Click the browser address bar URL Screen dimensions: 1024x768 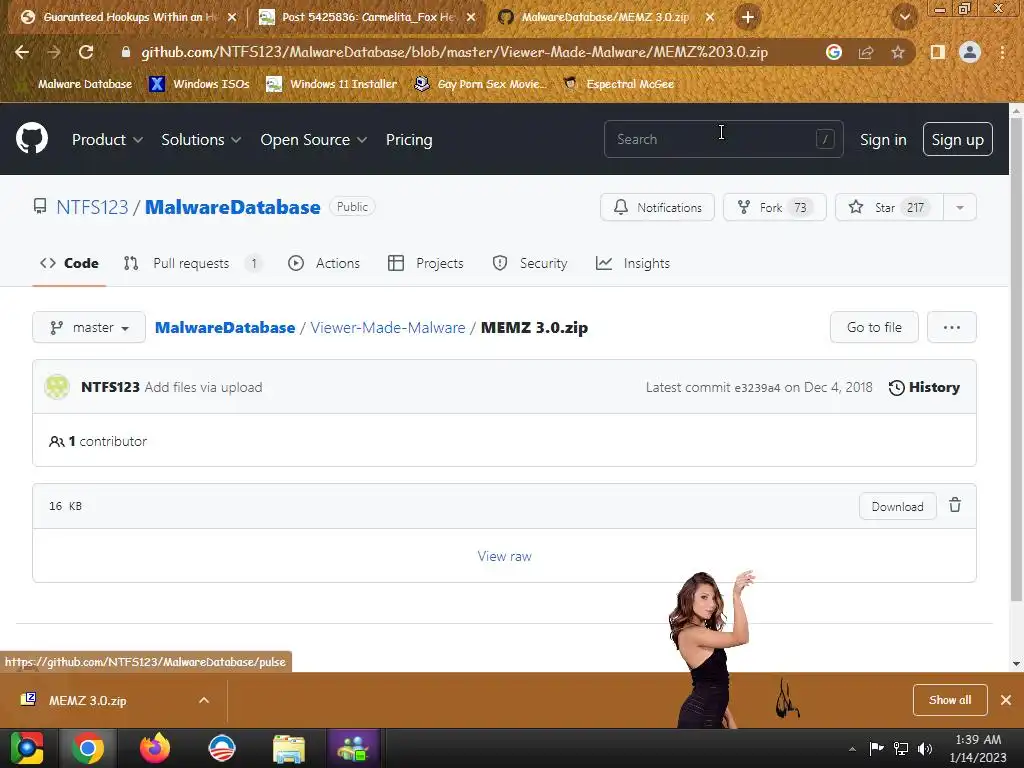(454, 52)
